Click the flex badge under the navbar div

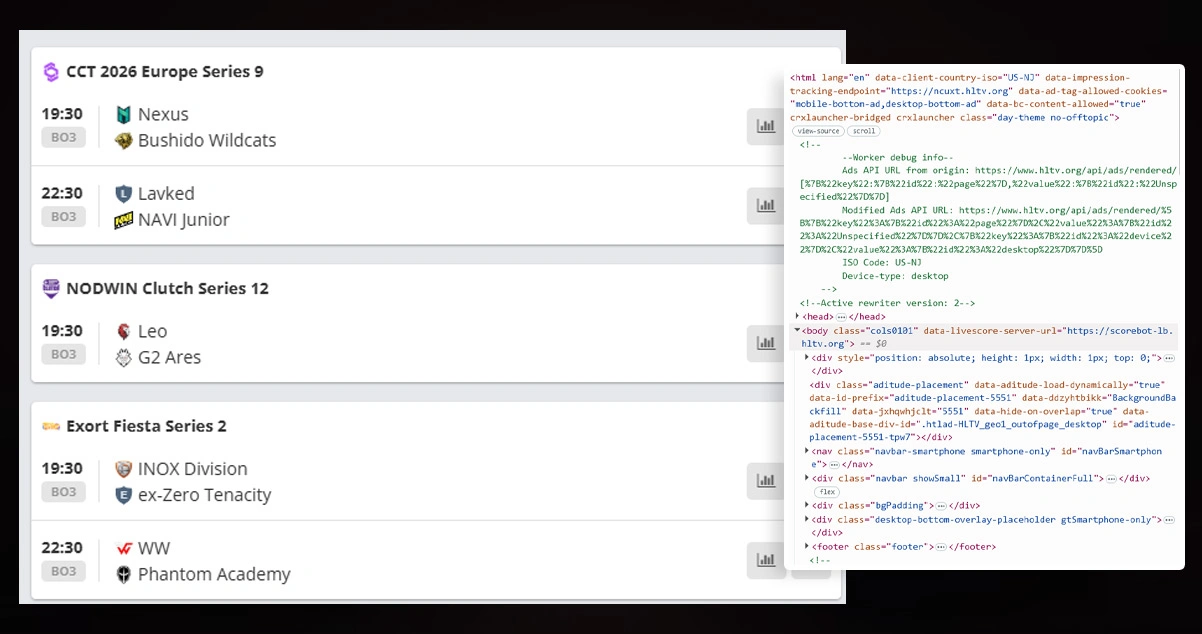coord(827,492)
